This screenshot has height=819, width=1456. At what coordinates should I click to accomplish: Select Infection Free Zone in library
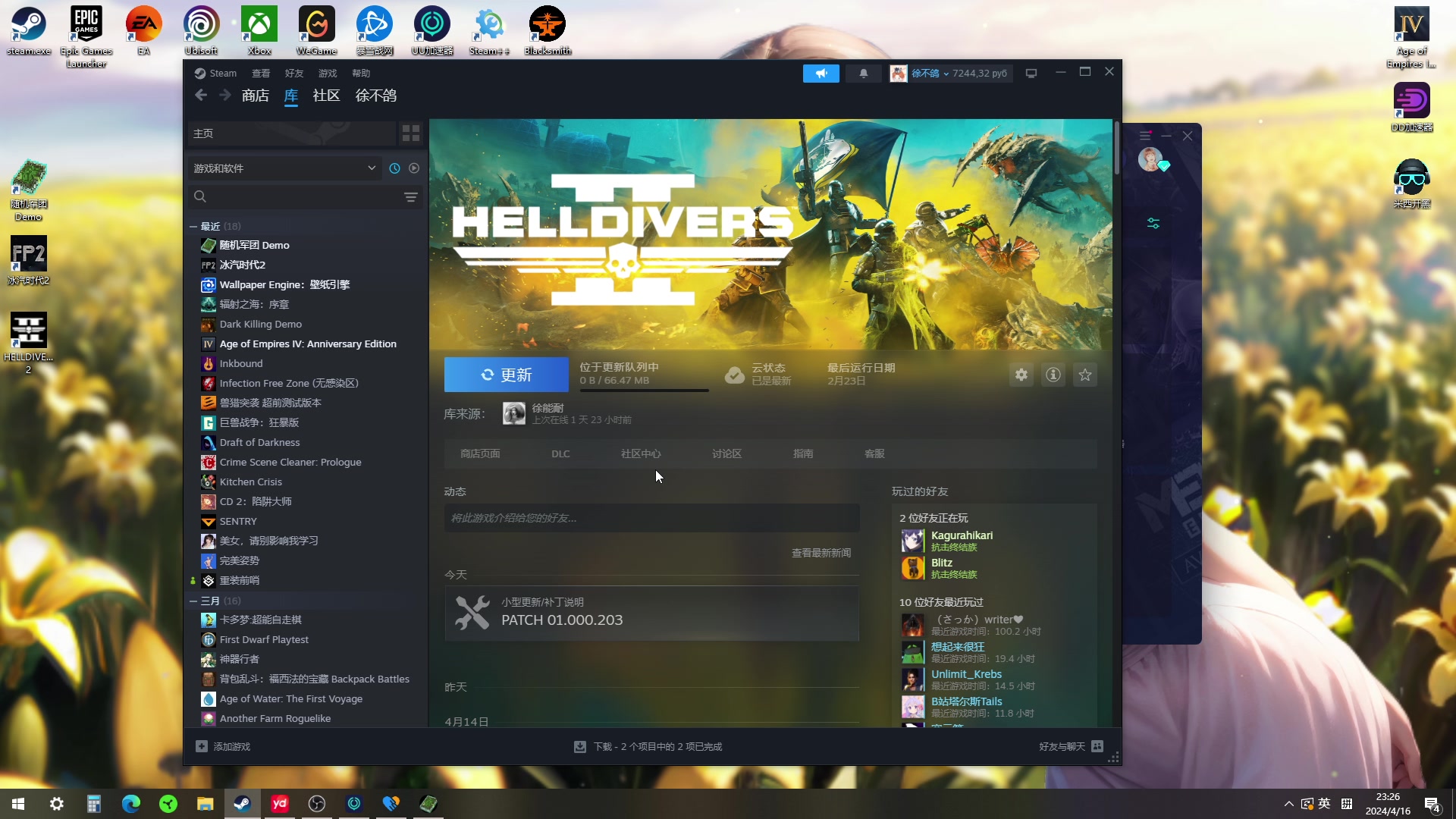pyautogui.click(x=289, y=384)
